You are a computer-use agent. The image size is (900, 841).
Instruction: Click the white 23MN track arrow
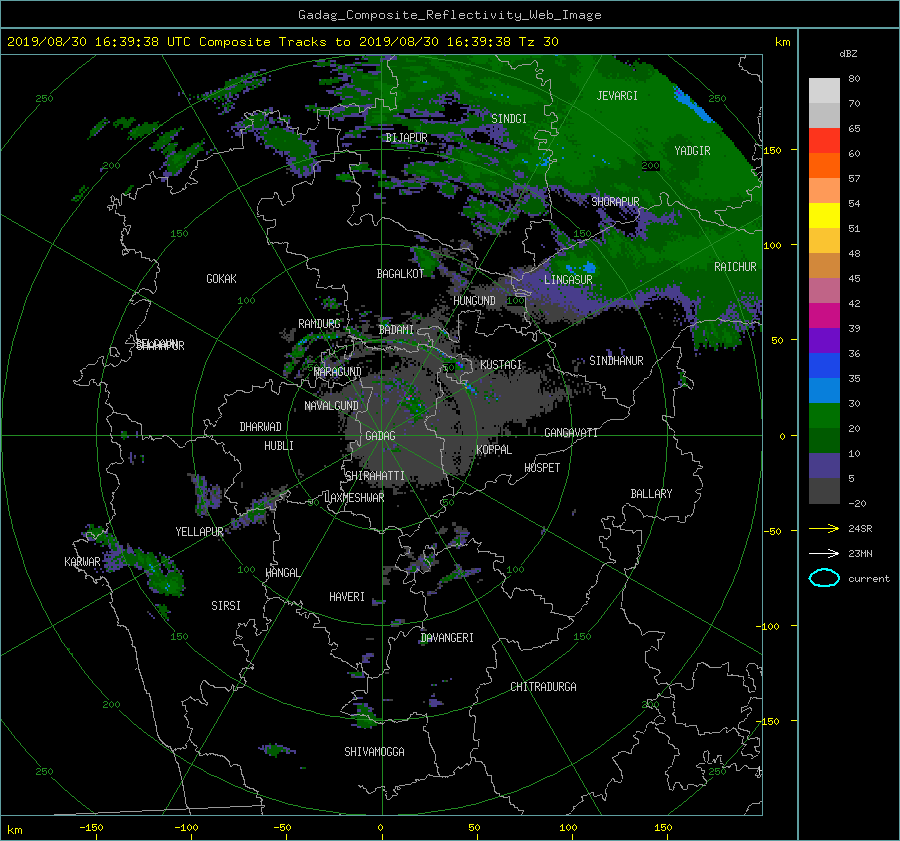click(x=824, y=553)
